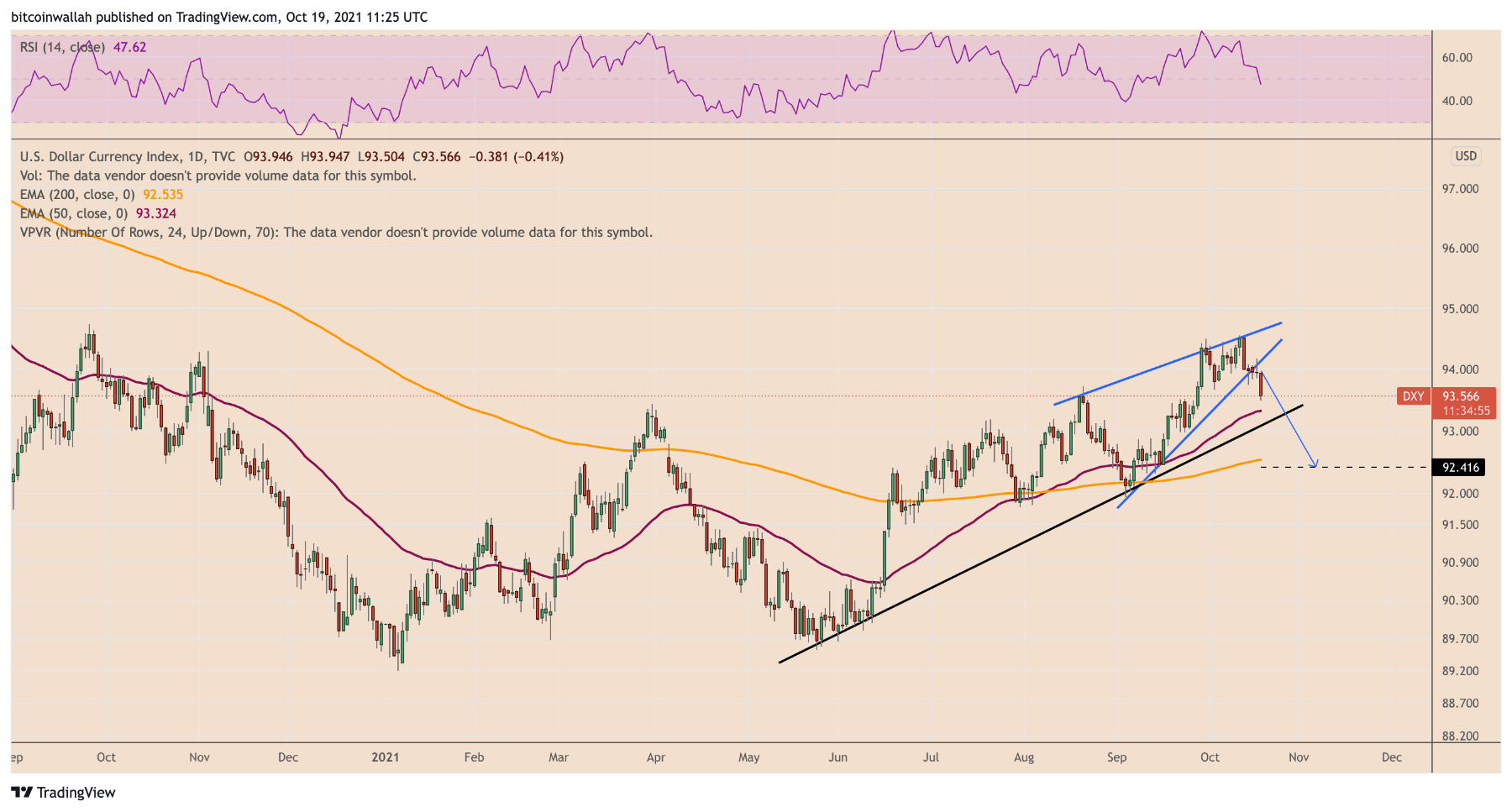Viewport: 1512px width, 812px height.
Task: Click the Nov label right of Oct 2021
Action: [x=1299, y=757]
